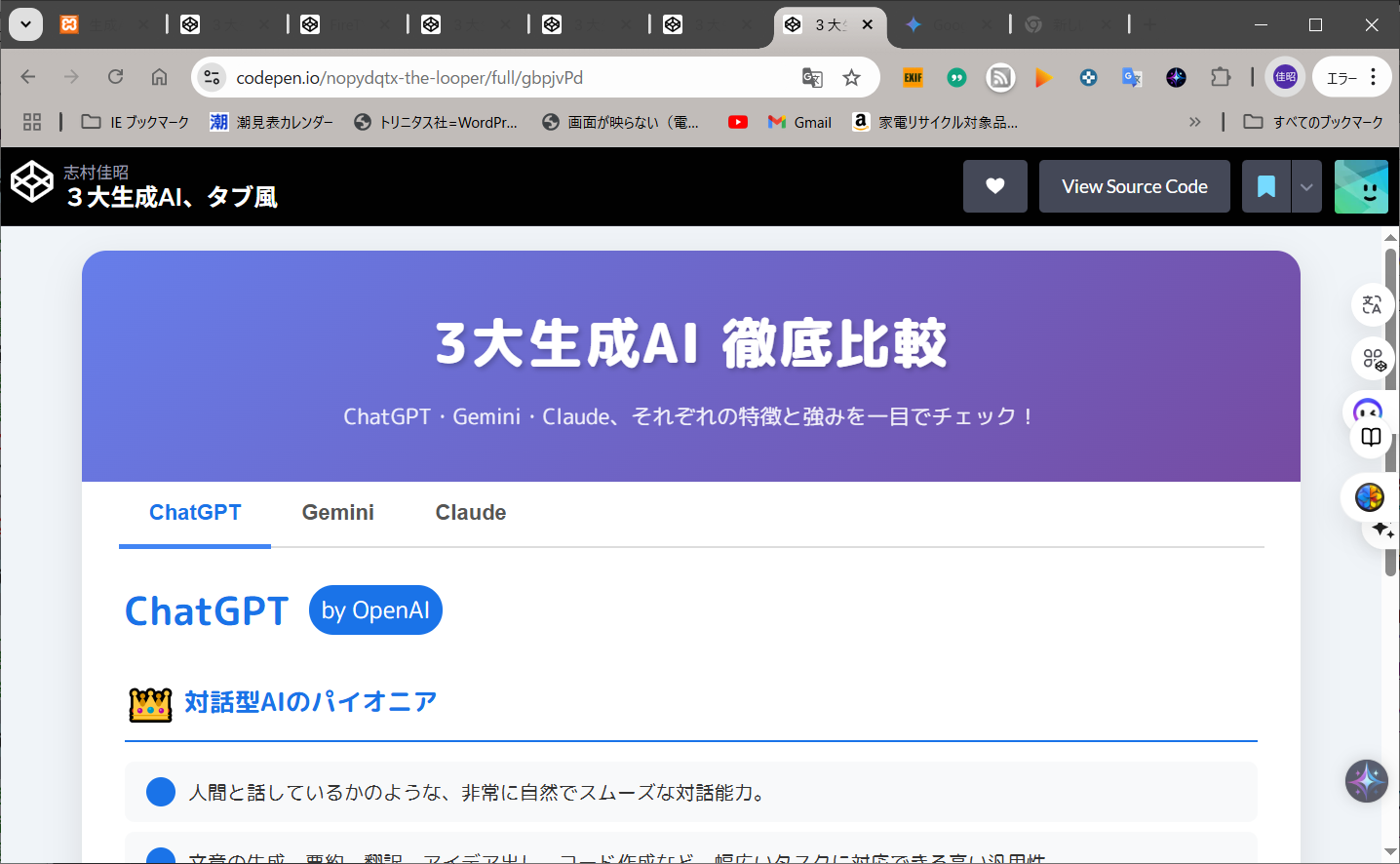
Task: Open the YouTube bookmark
Action: (738, 122)
